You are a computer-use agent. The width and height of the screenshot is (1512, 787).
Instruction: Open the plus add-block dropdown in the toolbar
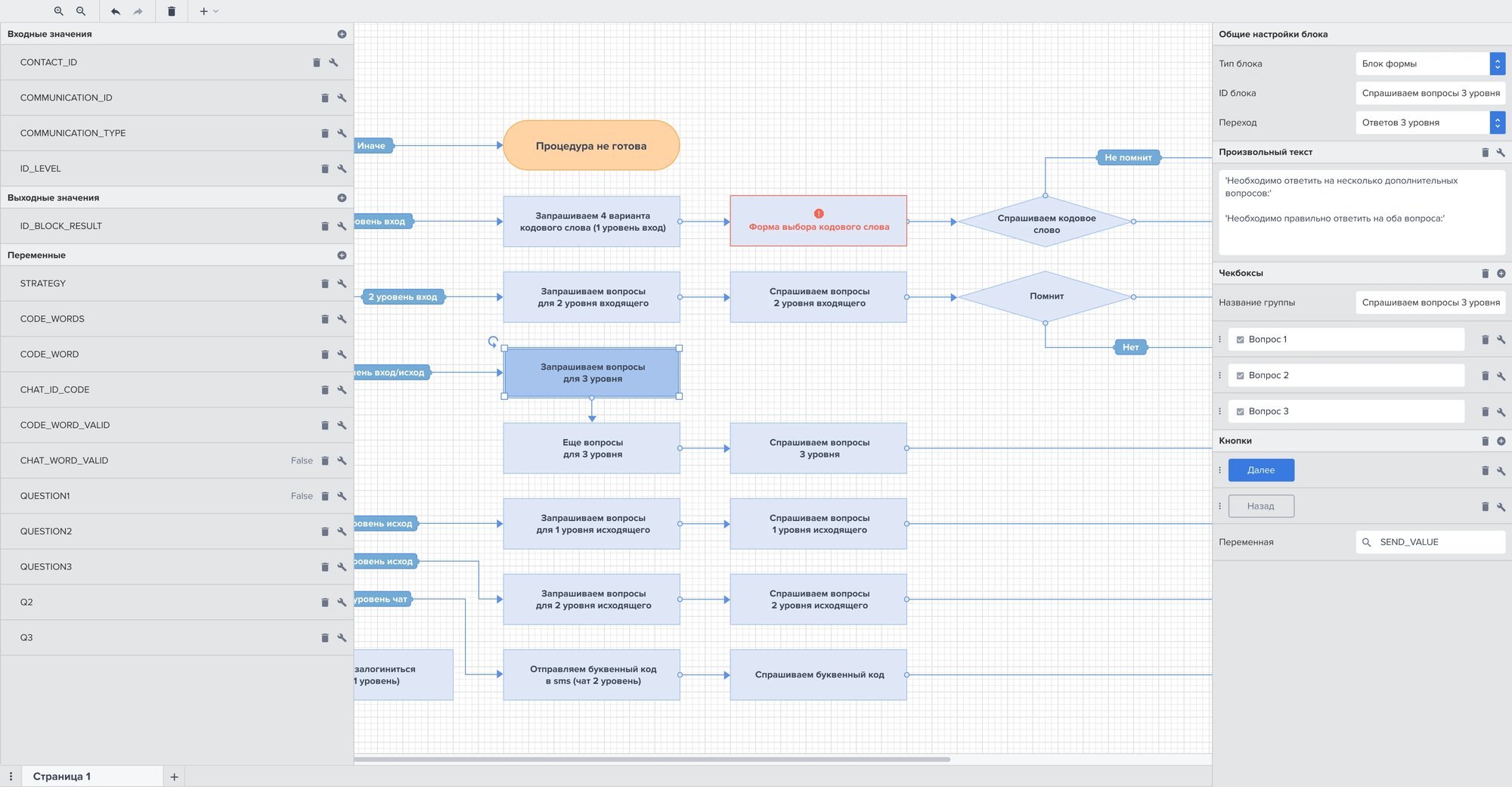click(208, 11)
